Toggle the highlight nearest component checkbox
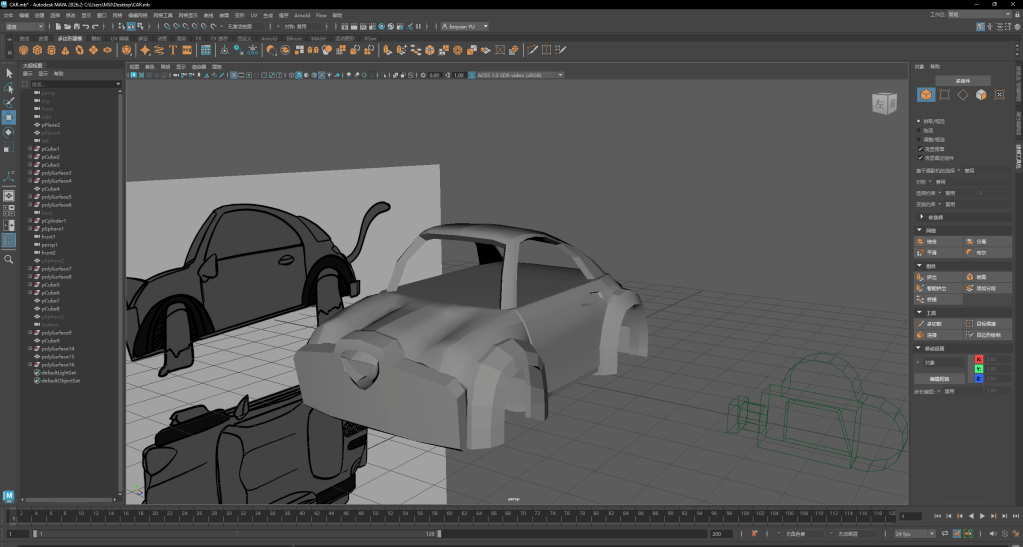The height and width of the screenshot is (547, 1023). point(920,157)
